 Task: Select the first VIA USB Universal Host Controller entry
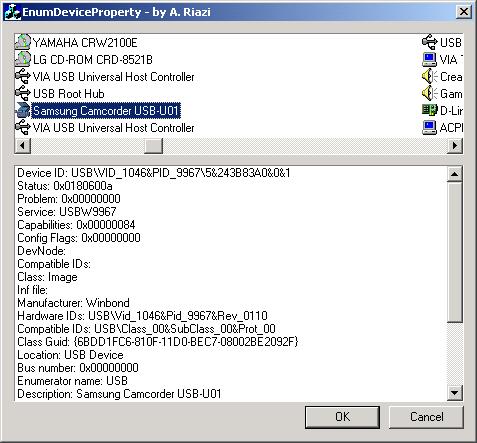tap(113, 77)
